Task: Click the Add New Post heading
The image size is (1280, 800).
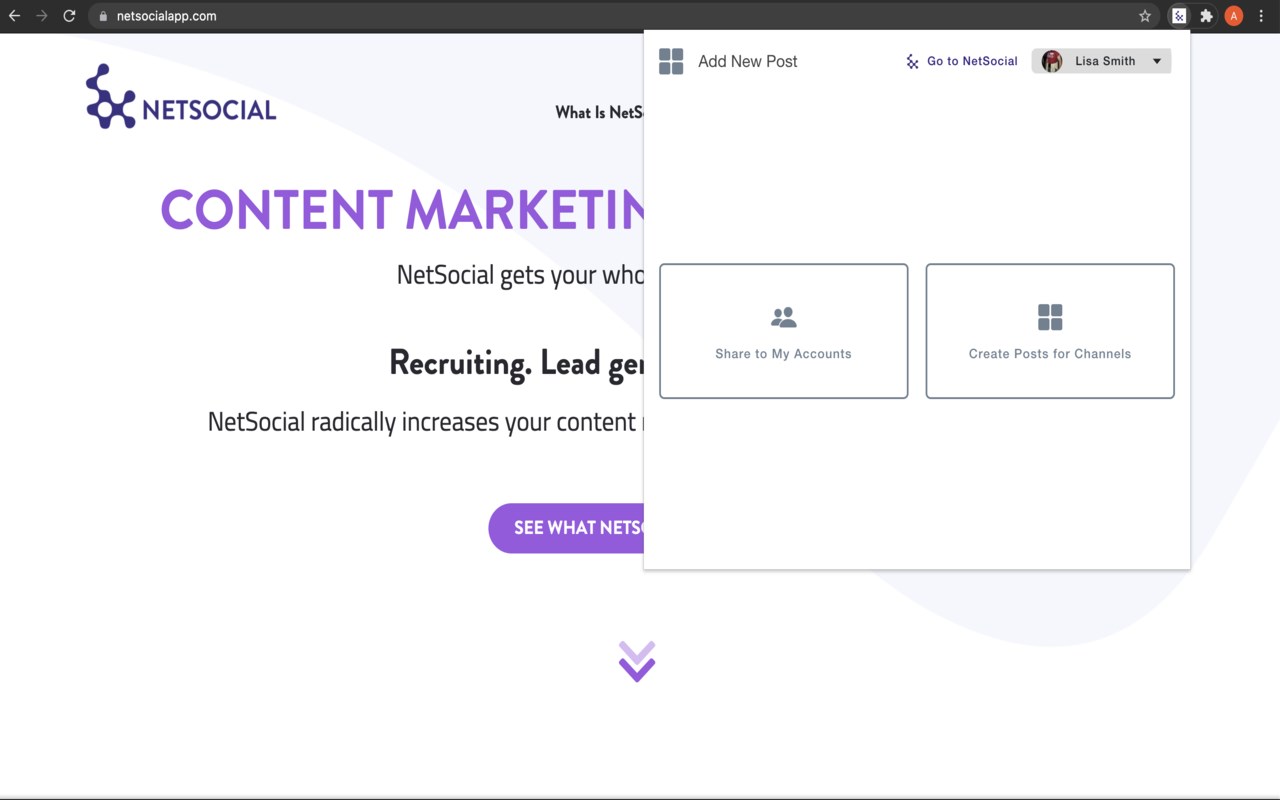Action: coord(748,61)
